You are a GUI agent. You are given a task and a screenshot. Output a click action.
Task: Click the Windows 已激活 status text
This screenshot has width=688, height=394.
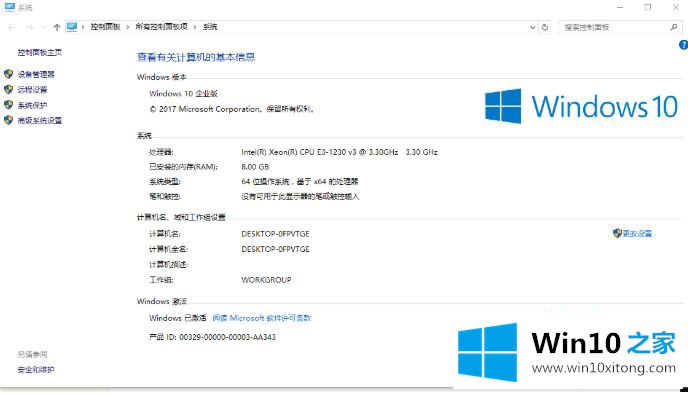pyautogui.click(x=177, y=318)
